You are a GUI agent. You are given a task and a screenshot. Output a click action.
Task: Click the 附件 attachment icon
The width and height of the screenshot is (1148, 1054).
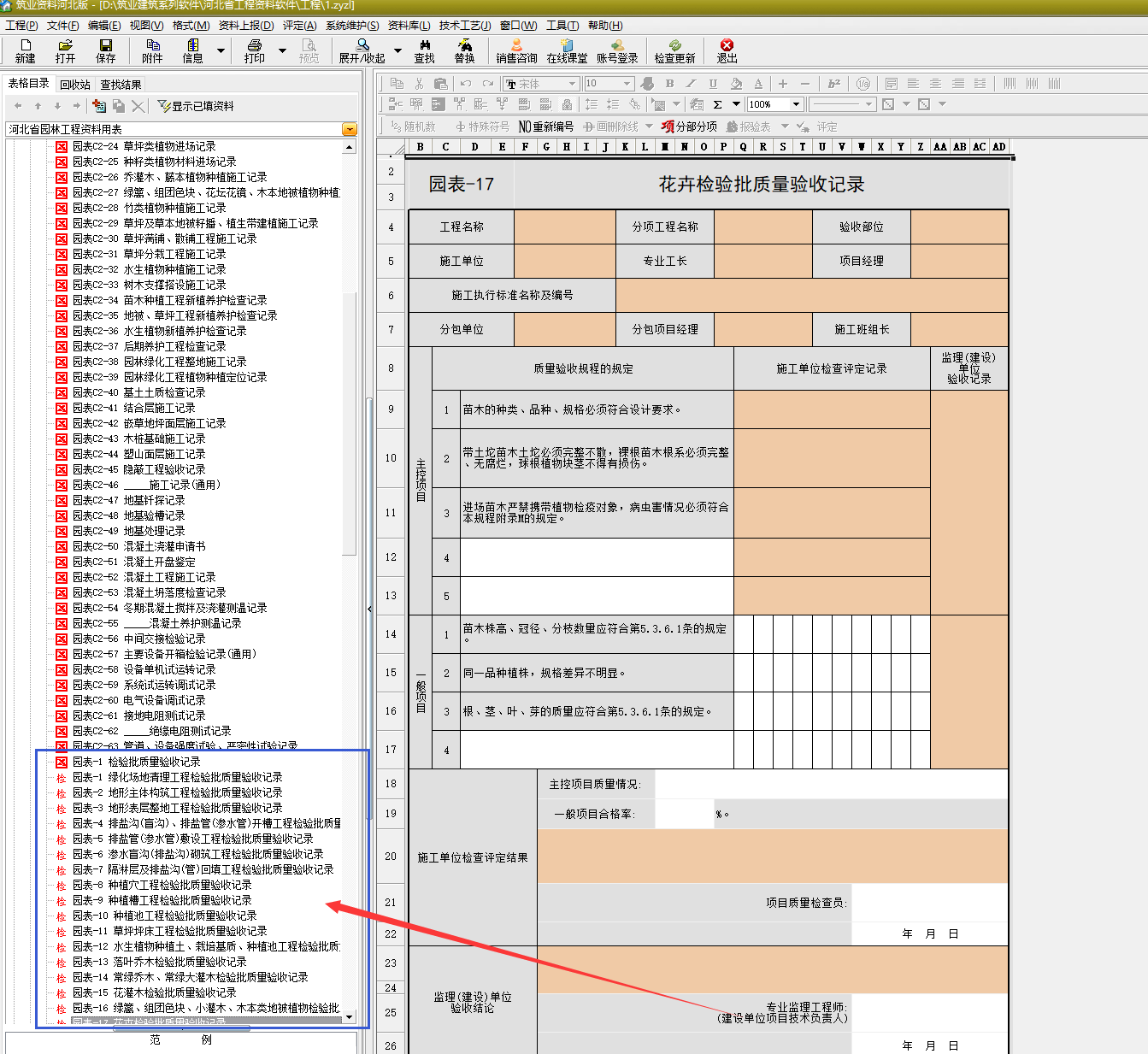[x=152, y=50]
